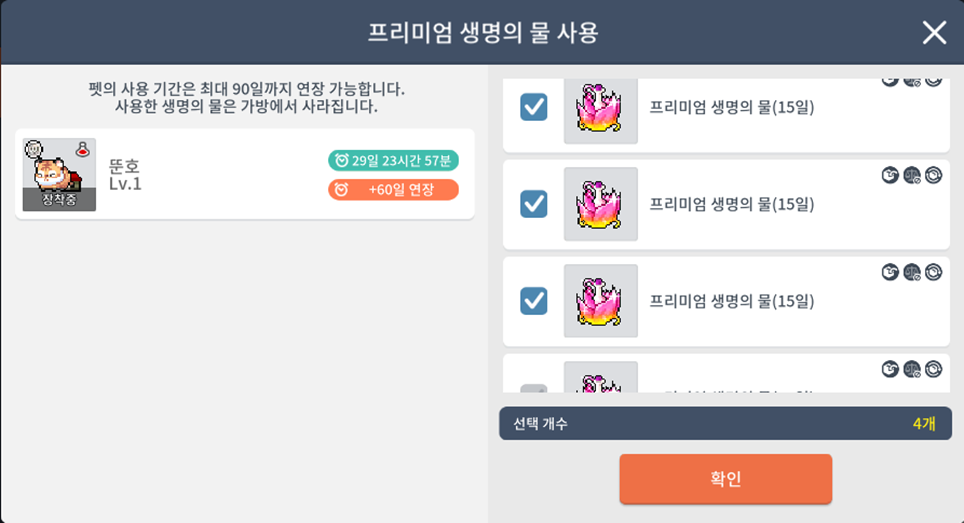Viewport: 964px width, 523px height.
Task: Click the alarm clock icon in green badge
Action: pos(341,160)
